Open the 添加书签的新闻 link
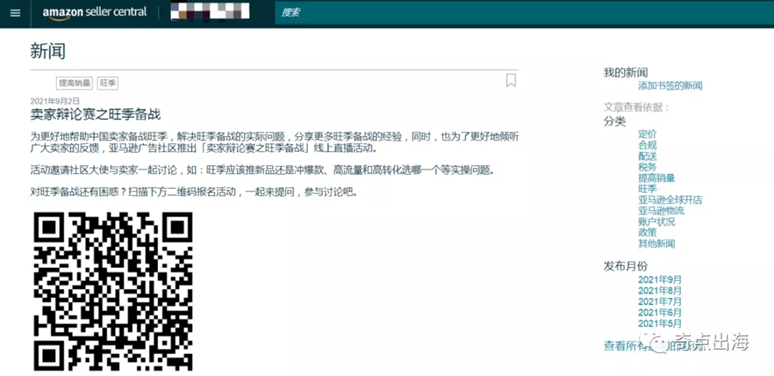Screen dimensions: 774x376 click(x=670, y=86)
